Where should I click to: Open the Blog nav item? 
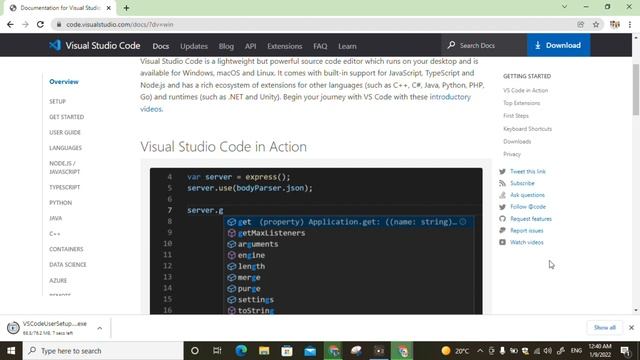[x=226, y=46]
